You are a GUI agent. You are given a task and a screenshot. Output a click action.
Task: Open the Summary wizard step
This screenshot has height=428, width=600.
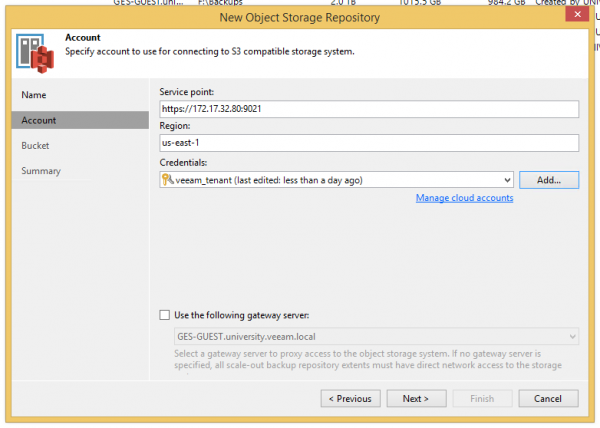tap(41, 171)
